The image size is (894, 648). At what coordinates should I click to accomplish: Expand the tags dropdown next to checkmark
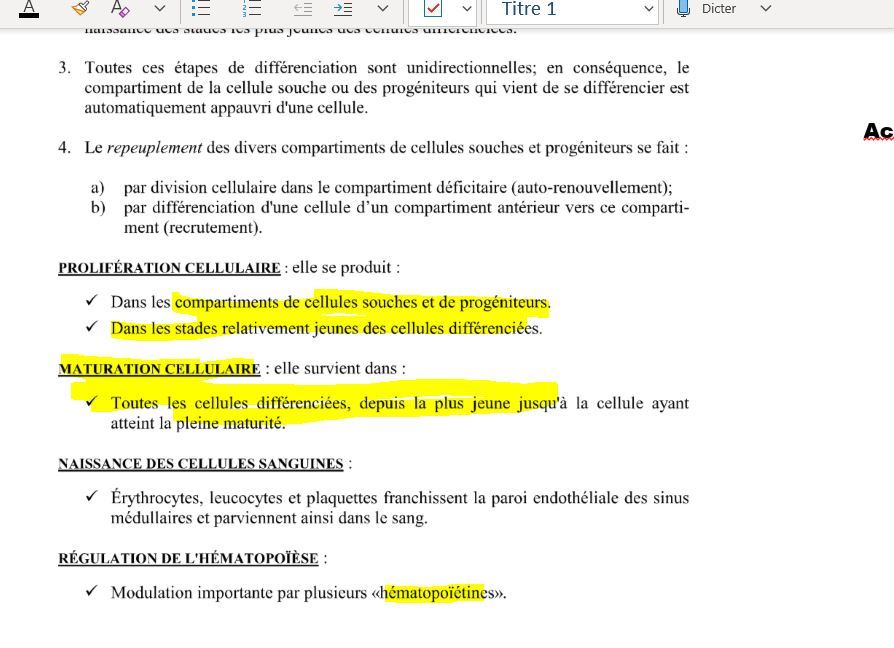[467, 9]
